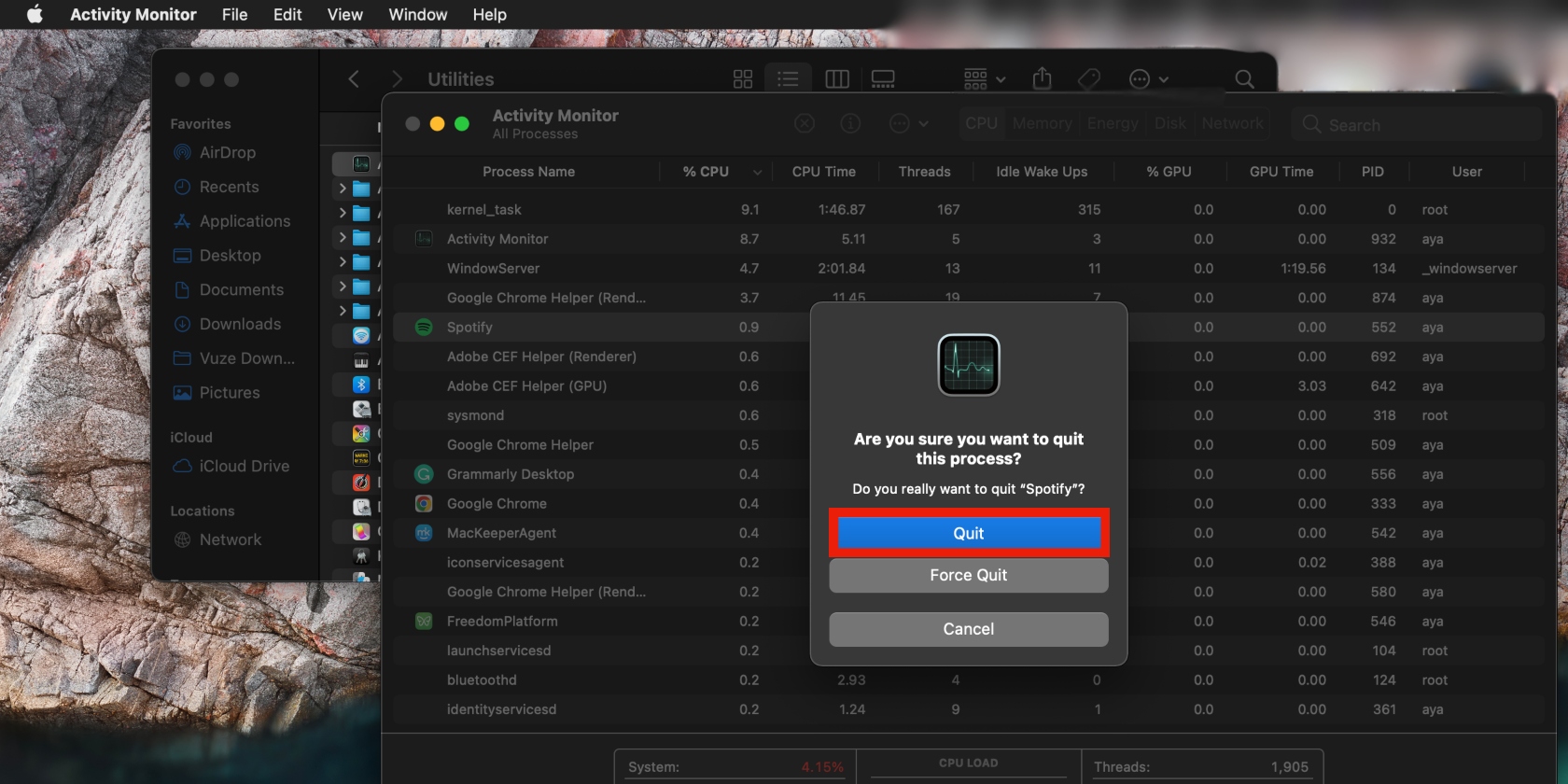Click the Activity Monitor Search field
Image resolution: width=1568 pixels, height=784 pixels.
(1416, 124)
